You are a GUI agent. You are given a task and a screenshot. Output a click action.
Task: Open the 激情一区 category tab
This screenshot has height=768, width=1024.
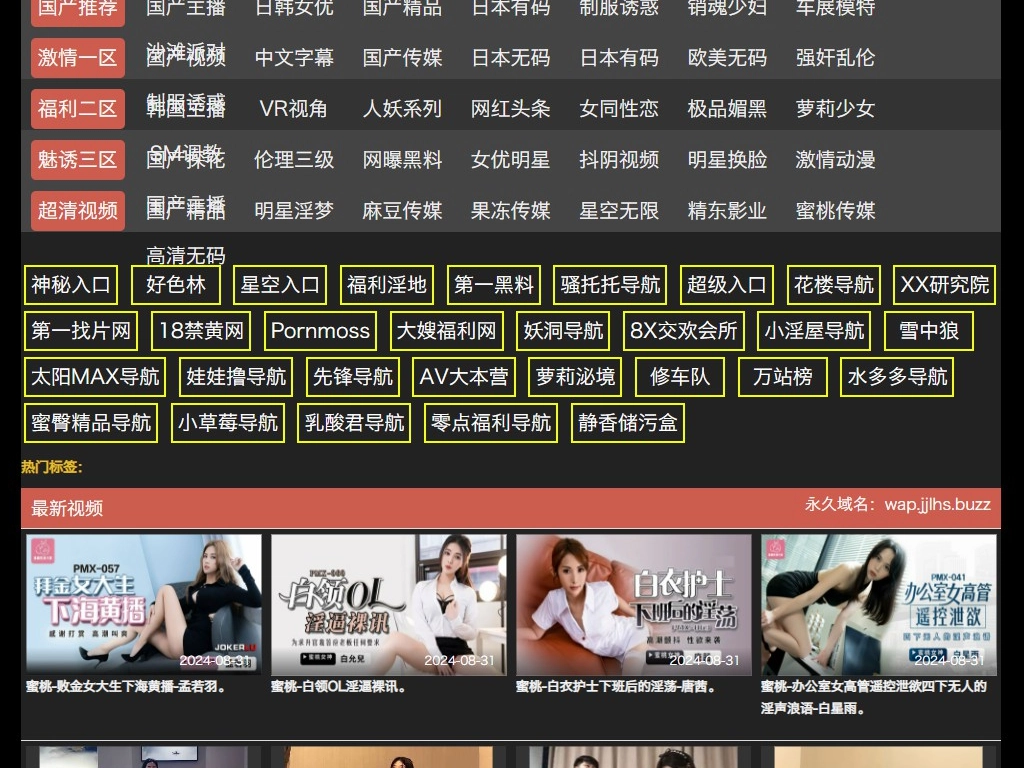(77, 58)
